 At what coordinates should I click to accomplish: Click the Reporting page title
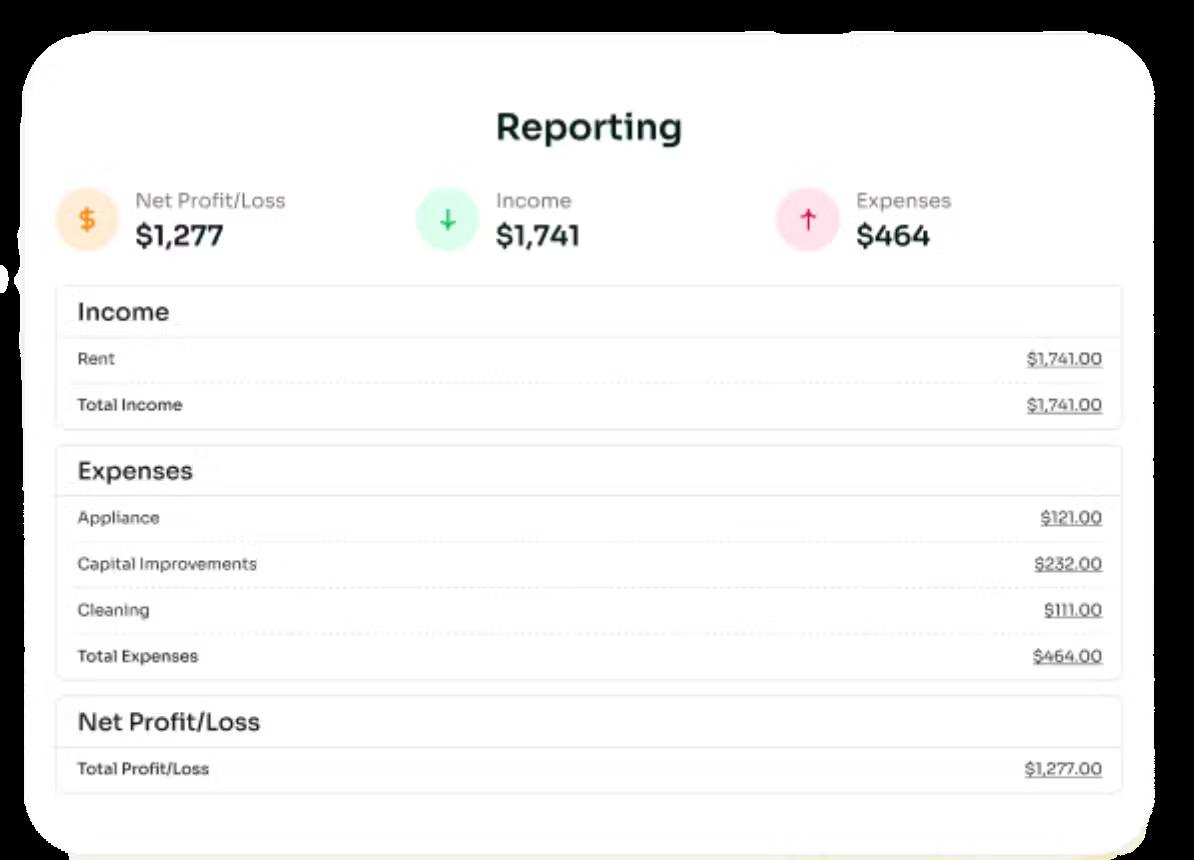(x=589, y=128)
